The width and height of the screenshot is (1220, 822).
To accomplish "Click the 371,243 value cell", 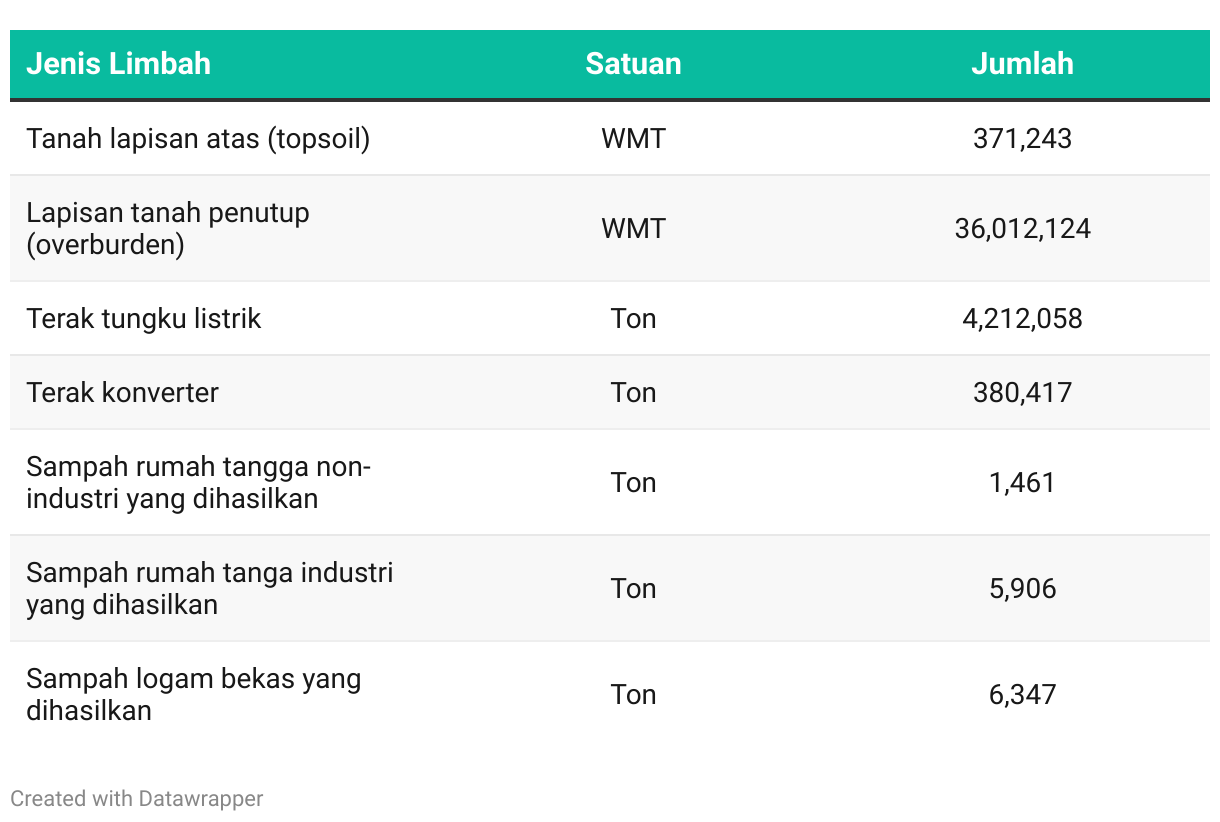I will (1022, 139).
